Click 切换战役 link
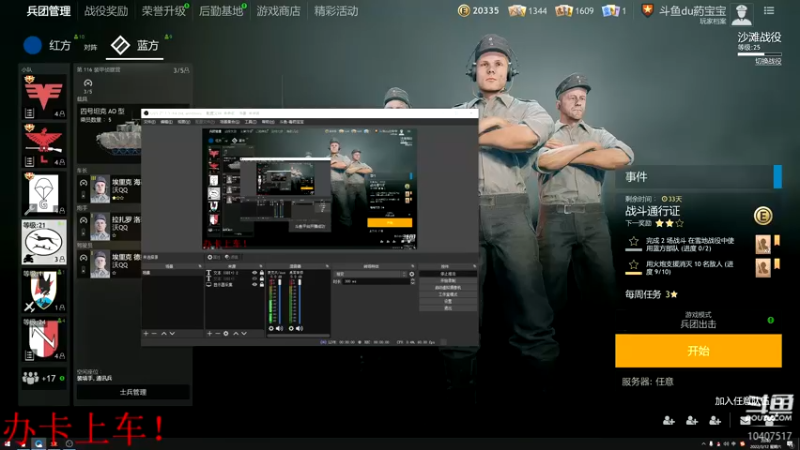 768,61
